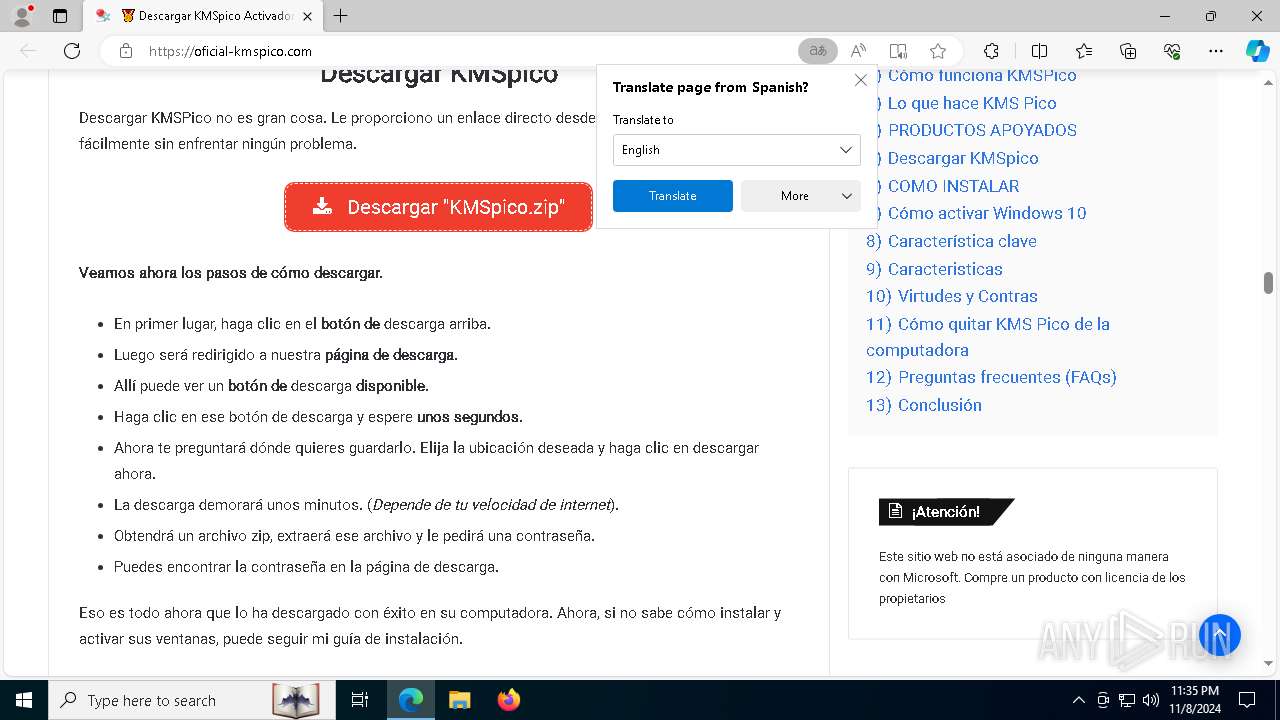Open Extensions puzzle icon
The image size is (1280, 720).
(991, 51)
